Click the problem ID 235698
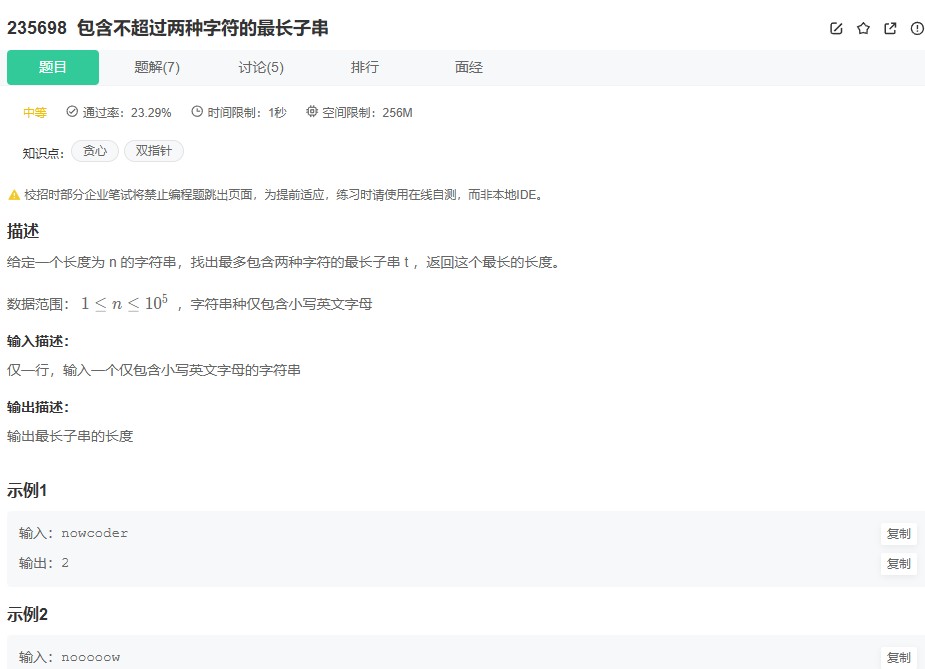 (x=37, y=28)
